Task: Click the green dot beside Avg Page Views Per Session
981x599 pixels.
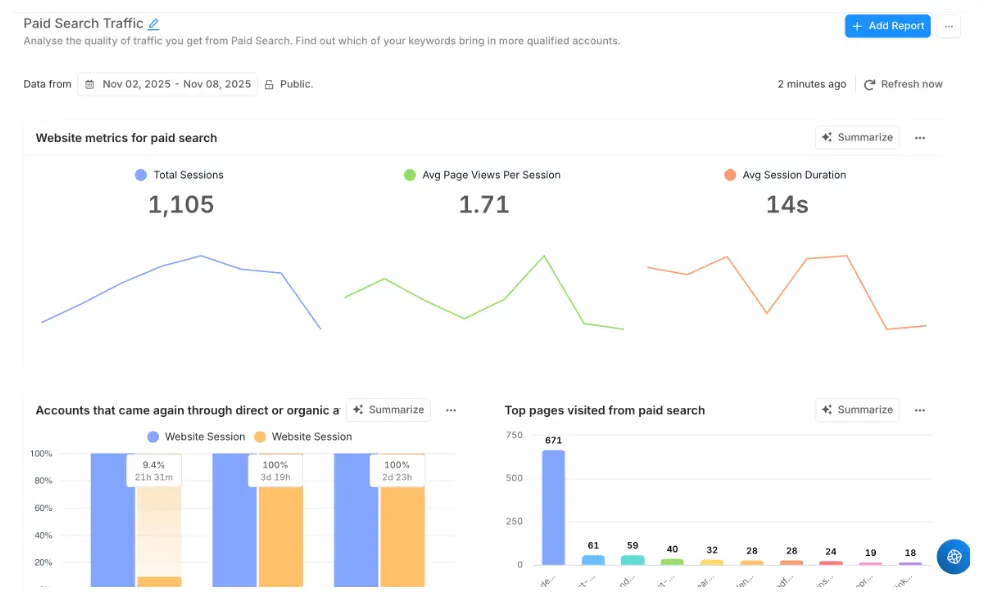Action: pos(409,174)
